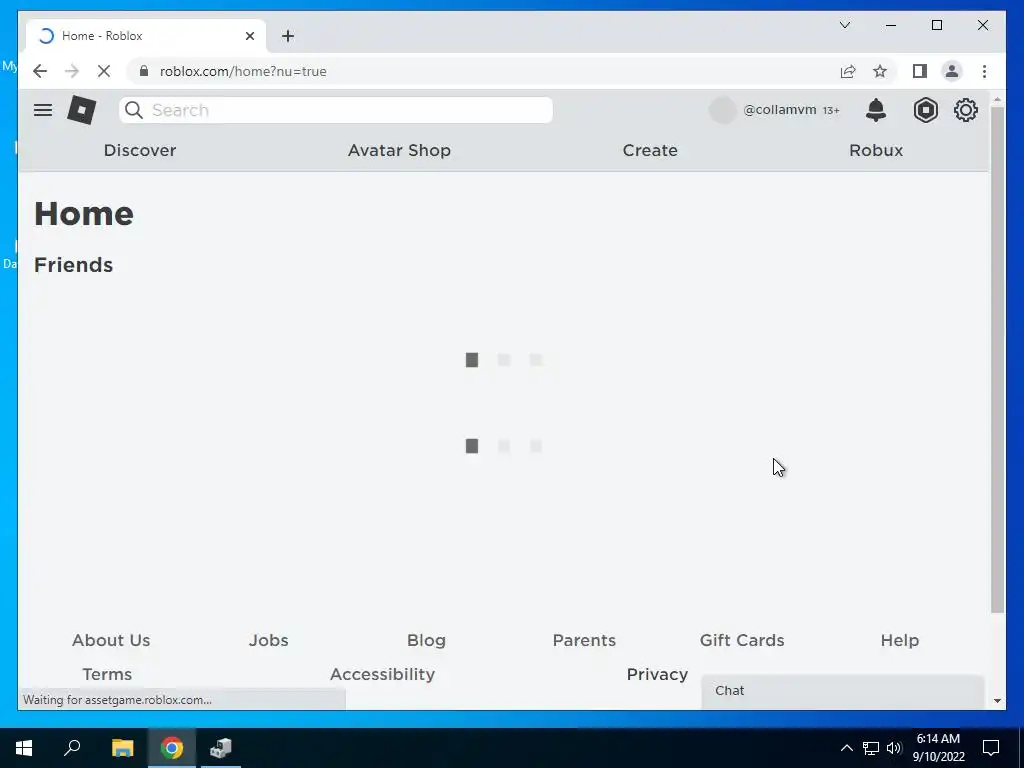Toggle Chrome side panel
This screenshot has height=768, width=1024.
(x=920, y=71)
